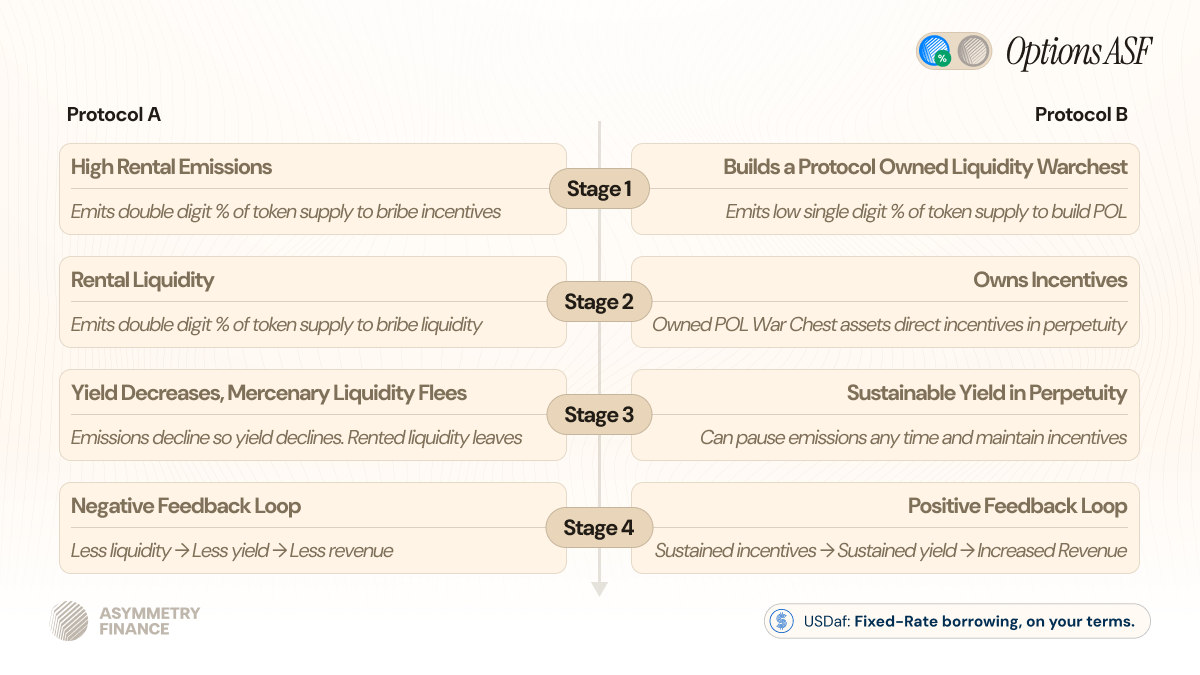This screenshot has height=675, width=1200.
Task: Click the Options ASF title text
Action: coord(1079,52)
